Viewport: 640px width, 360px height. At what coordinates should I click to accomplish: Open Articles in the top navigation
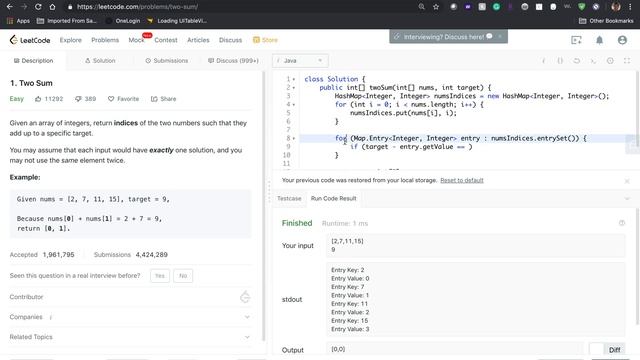point(198,40)
